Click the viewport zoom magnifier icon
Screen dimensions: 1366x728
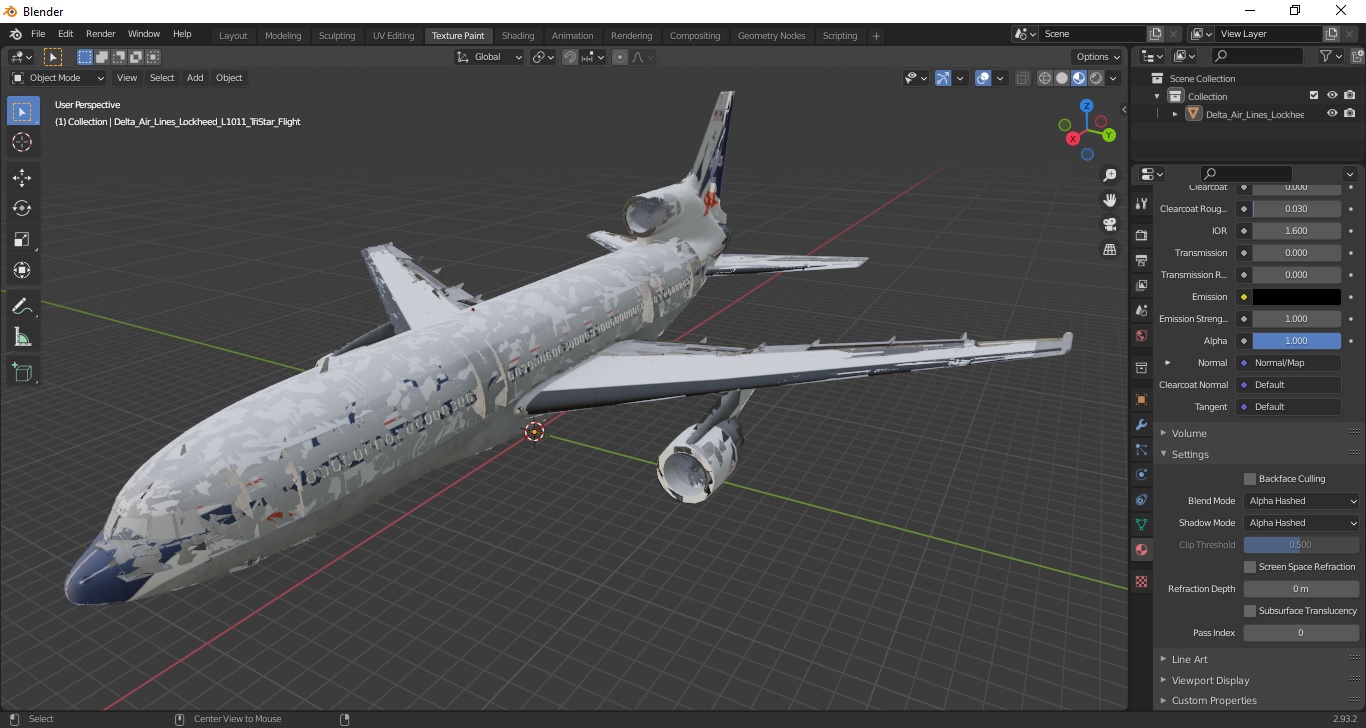(x=1109, y=175)
